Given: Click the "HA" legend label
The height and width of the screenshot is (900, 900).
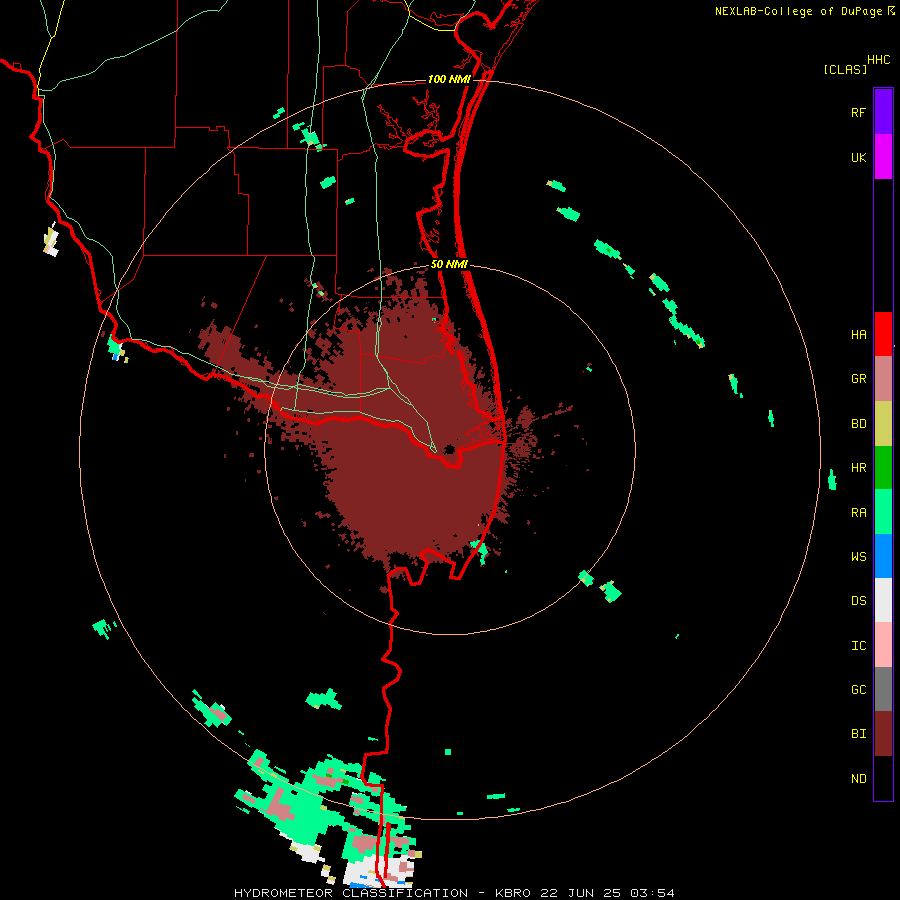Looking at the screenshot, I should pyautogui.click(x=858, y=335).
